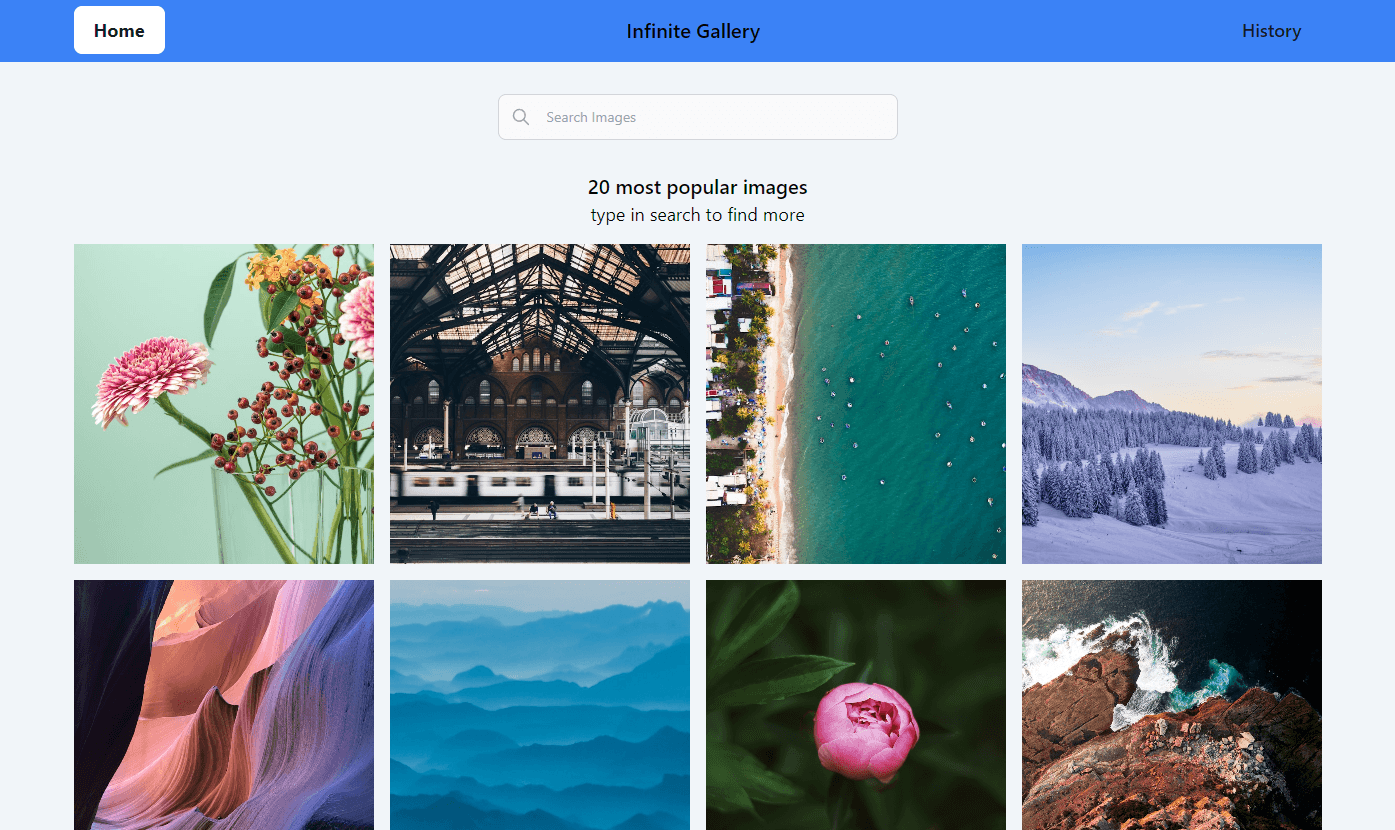Screen dimensions: 1395x830
Task: Click the Infinite Gallery title
Action: [x=693, y=31]
